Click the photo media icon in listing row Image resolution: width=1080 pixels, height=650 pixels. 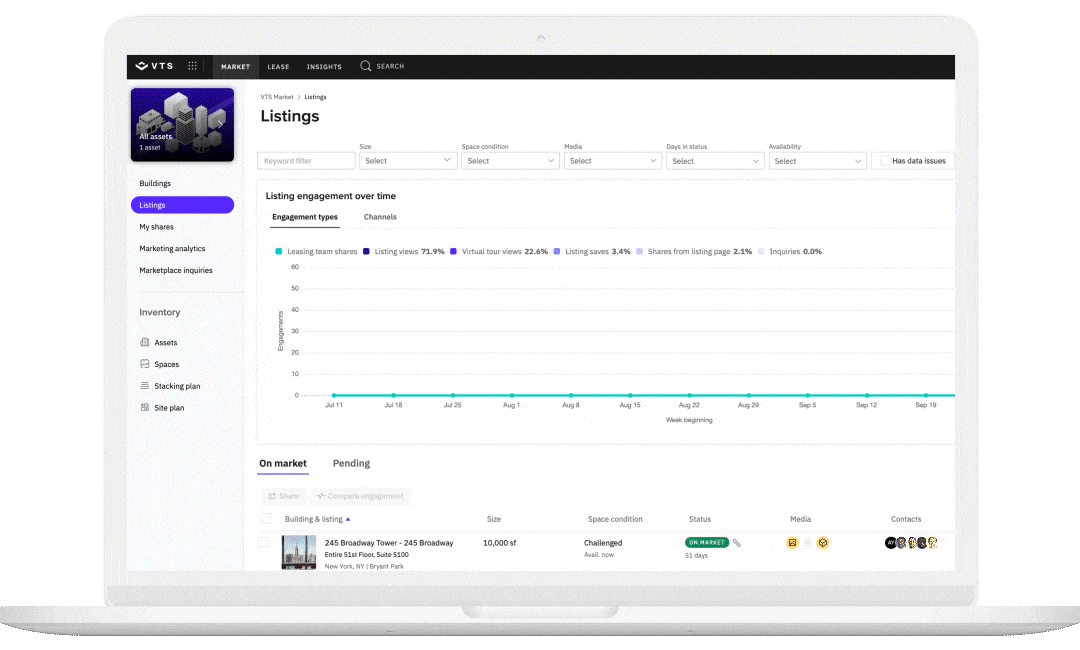792,543
